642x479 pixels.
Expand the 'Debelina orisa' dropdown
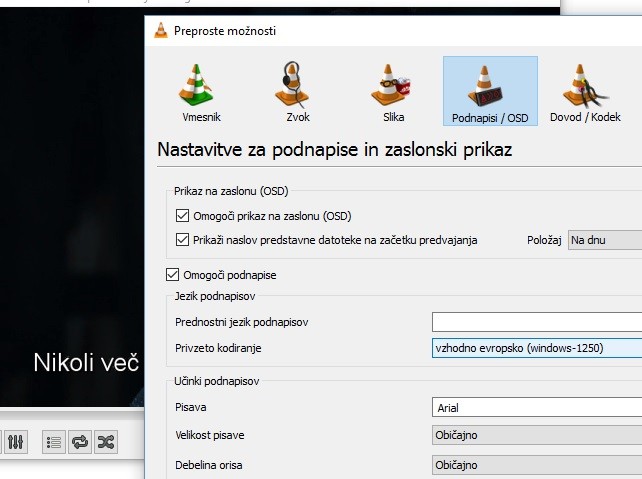tap(536, 465)
